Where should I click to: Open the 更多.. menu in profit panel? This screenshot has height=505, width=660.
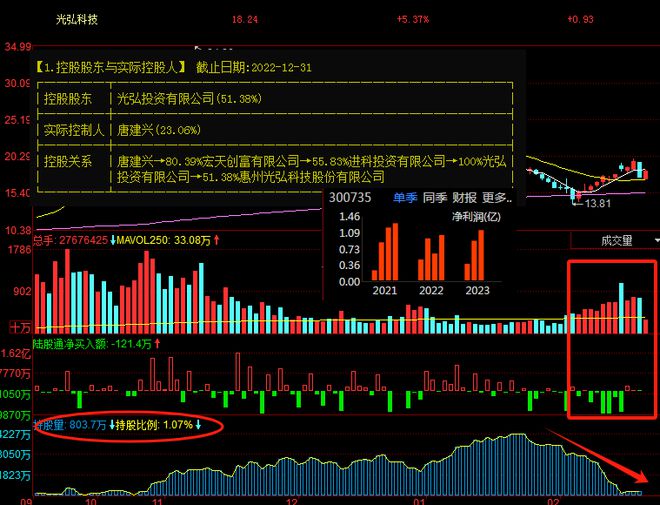coord(497,197)
